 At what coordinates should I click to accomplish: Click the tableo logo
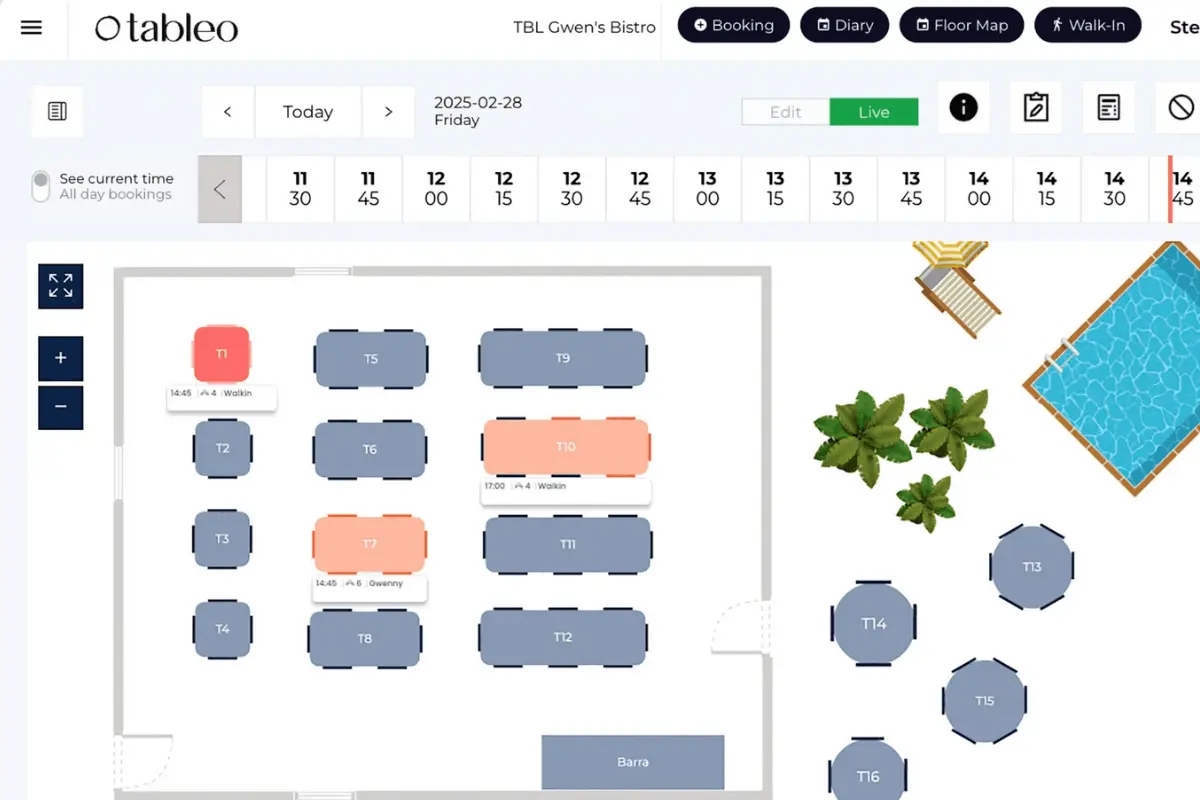click(166, 28)
